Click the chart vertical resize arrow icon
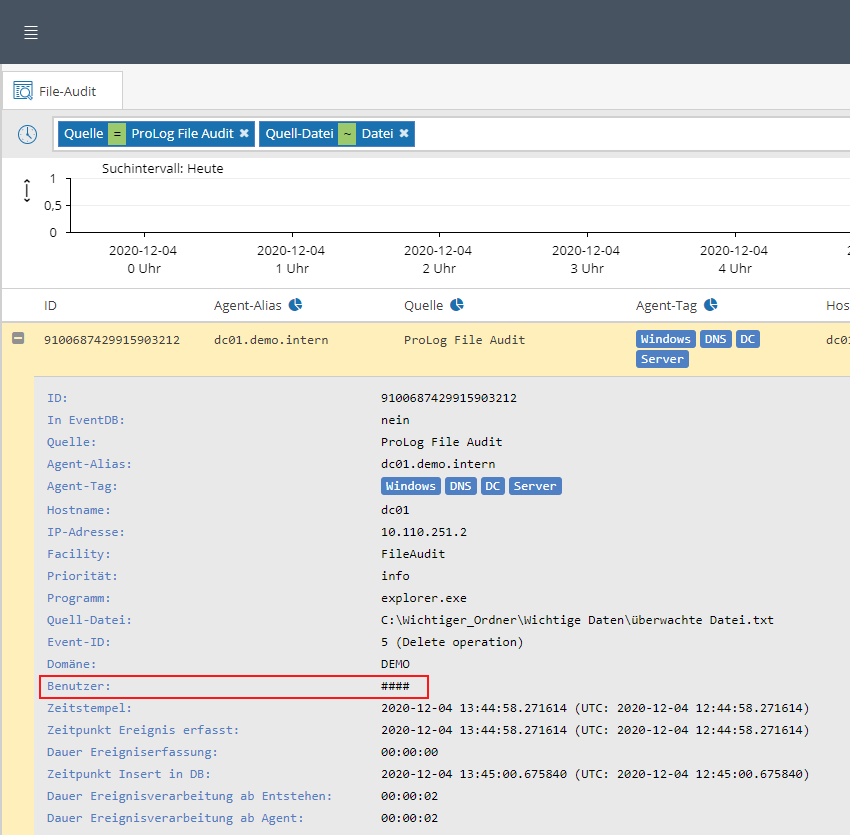 click(27, 191)
